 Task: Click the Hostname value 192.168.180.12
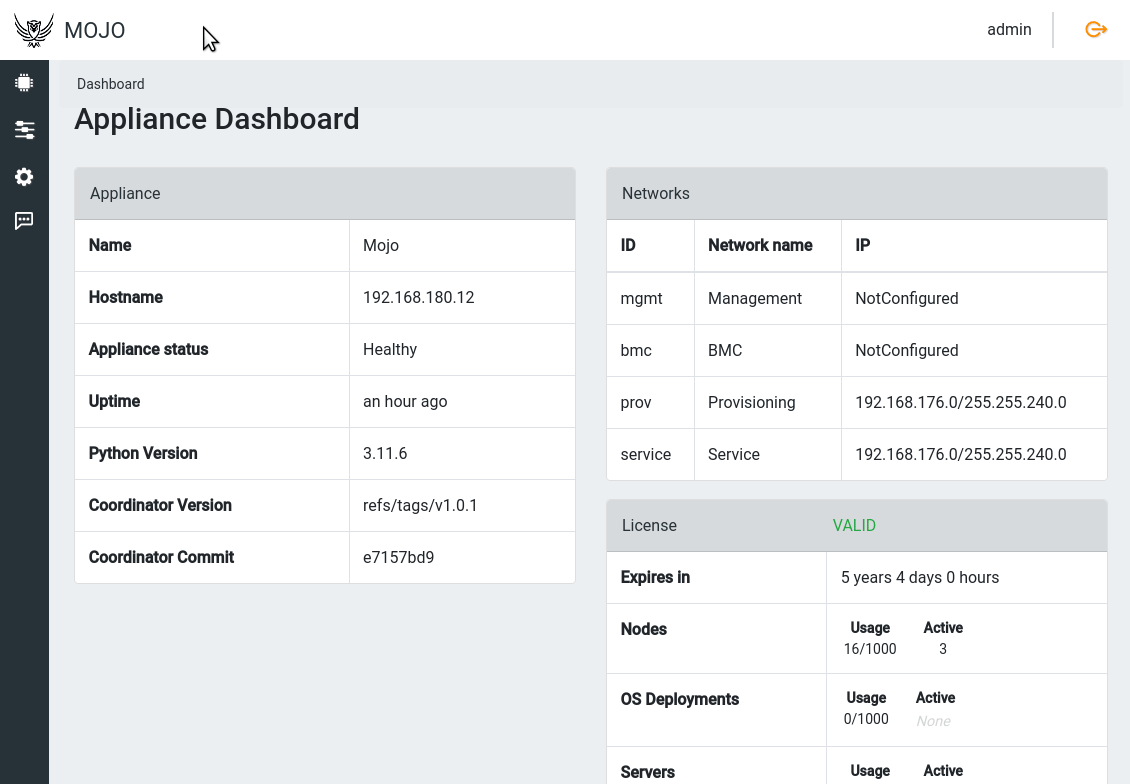pos(418,298)
